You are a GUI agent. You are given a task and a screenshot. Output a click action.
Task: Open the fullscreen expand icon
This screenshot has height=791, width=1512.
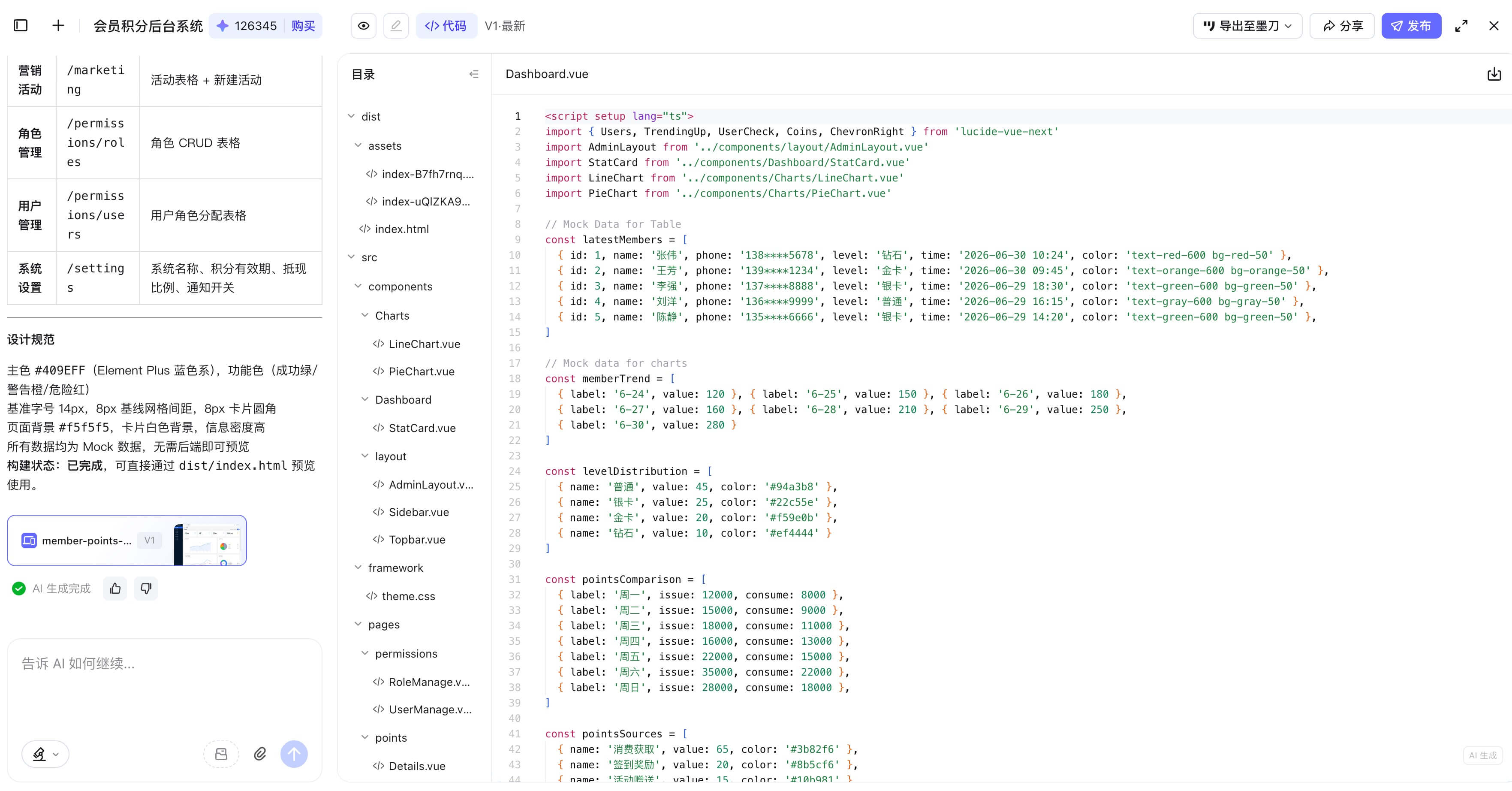(x=1461, y=26)
